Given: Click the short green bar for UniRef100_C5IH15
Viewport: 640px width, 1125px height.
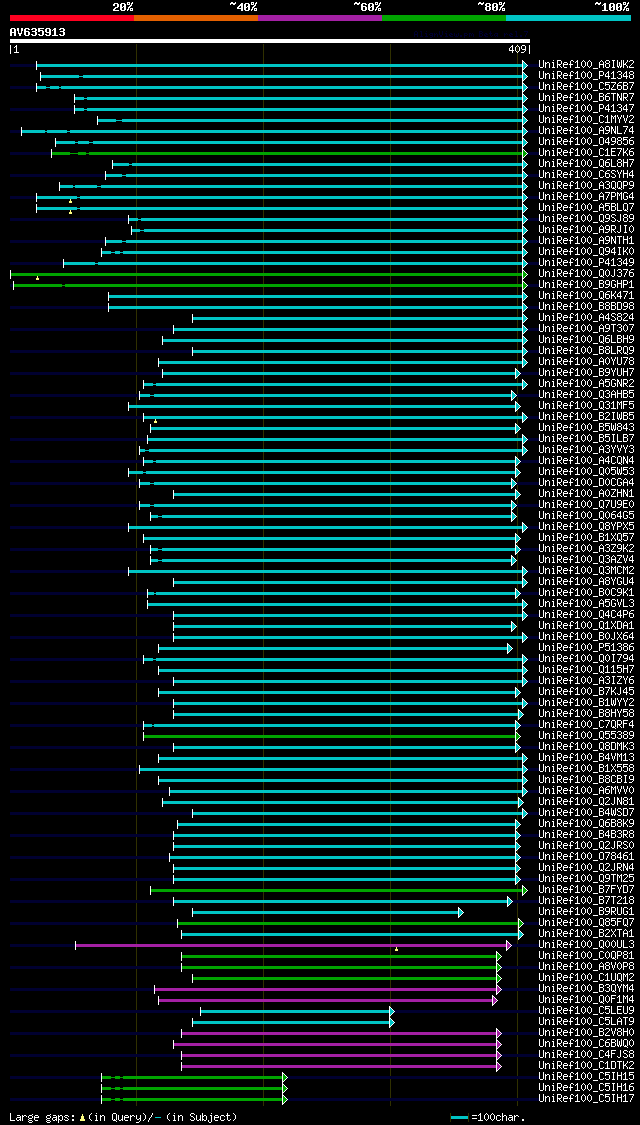Looking at the screenshot, I should pos(194,1077).
